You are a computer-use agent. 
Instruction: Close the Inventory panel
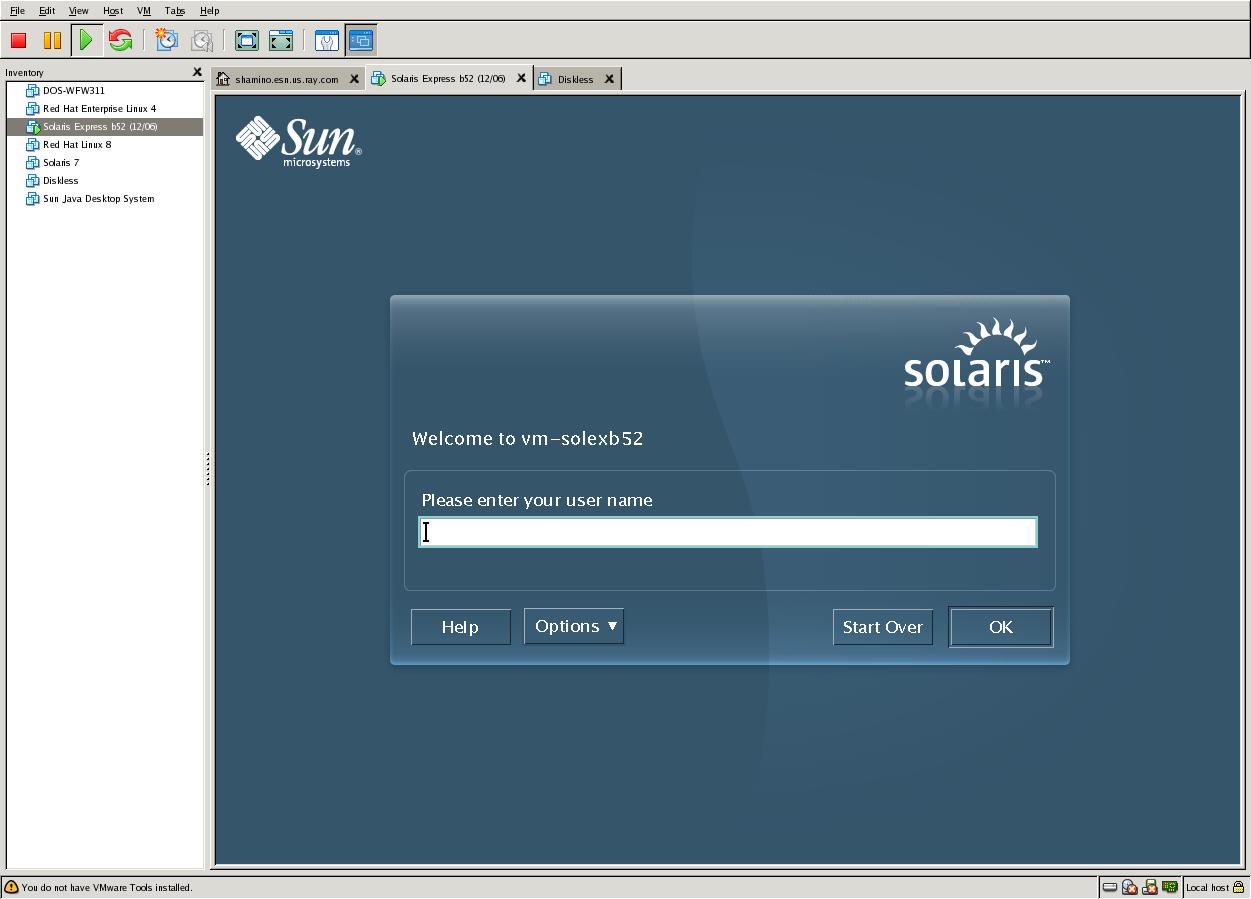coord(197,72)
